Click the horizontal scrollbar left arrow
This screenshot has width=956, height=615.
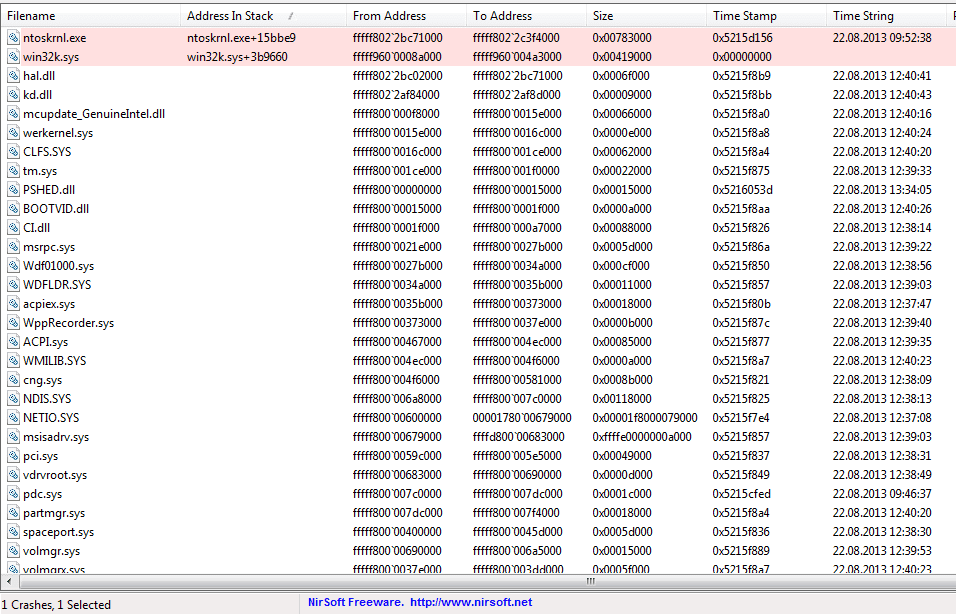[x=9, y=581]
